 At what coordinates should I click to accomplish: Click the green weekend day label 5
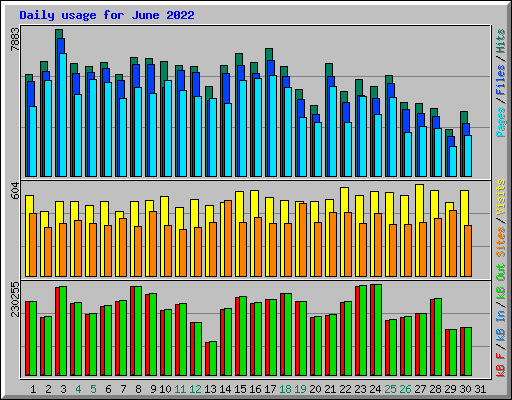tap(93, 389)
